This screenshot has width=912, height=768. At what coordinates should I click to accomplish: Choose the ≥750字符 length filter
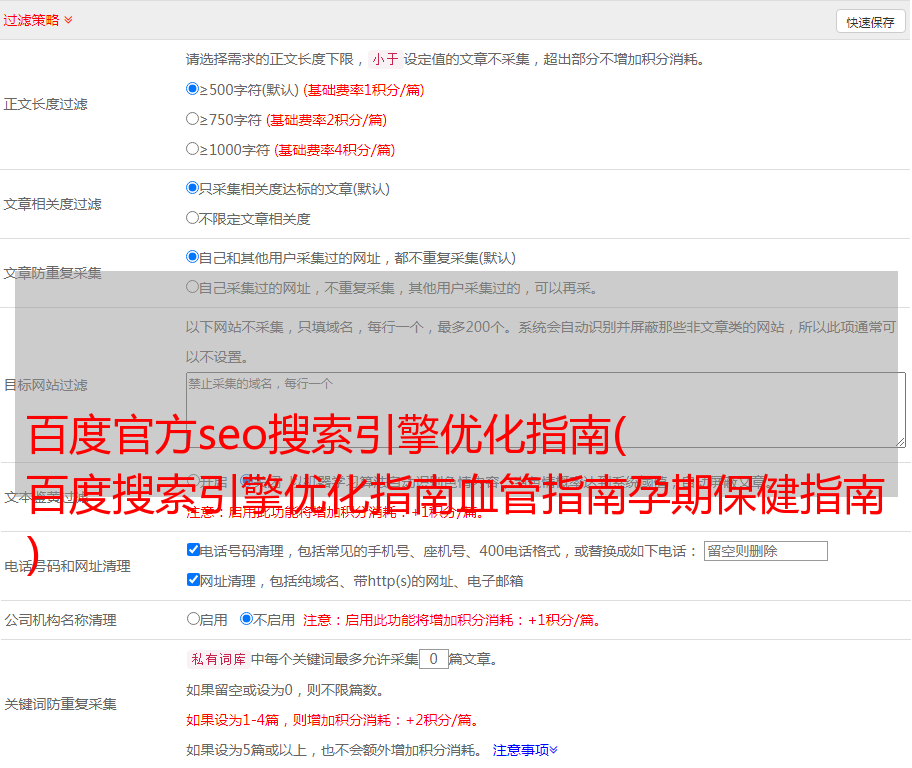coord(192,119)
